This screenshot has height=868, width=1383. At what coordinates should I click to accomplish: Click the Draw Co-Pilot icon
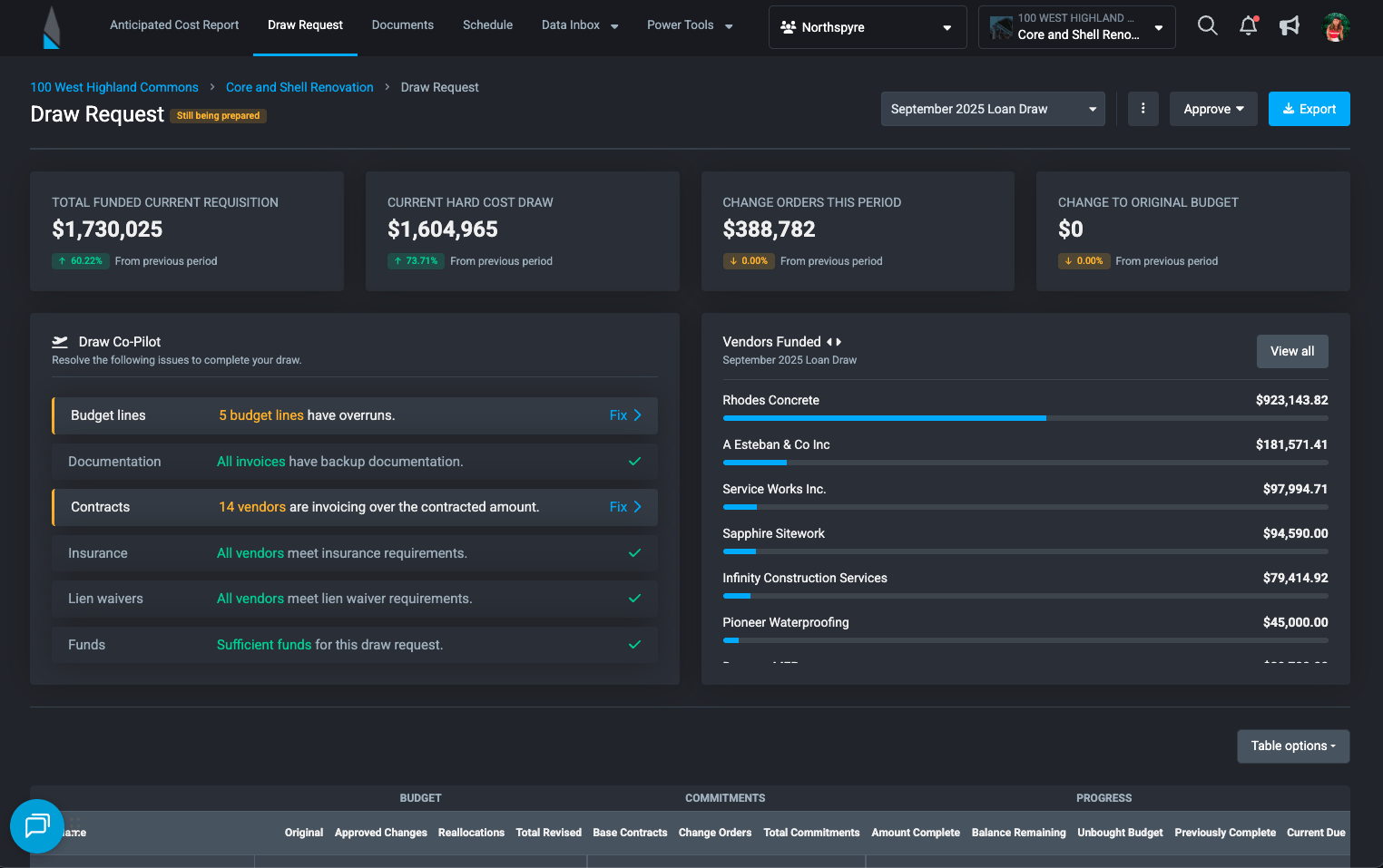60,341
